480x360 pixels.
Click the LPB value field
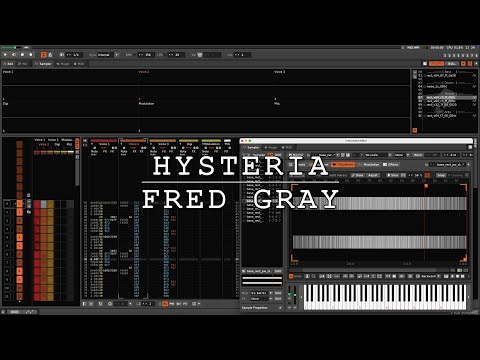[x=176, y=55]
